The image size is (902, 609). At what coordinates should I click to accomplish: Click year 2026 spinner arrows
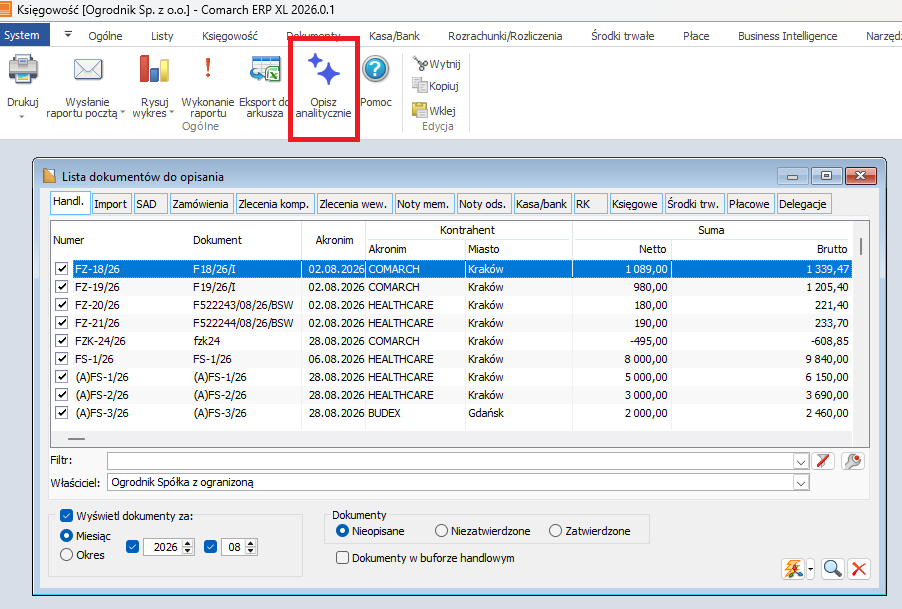click(x=188, y=547)
